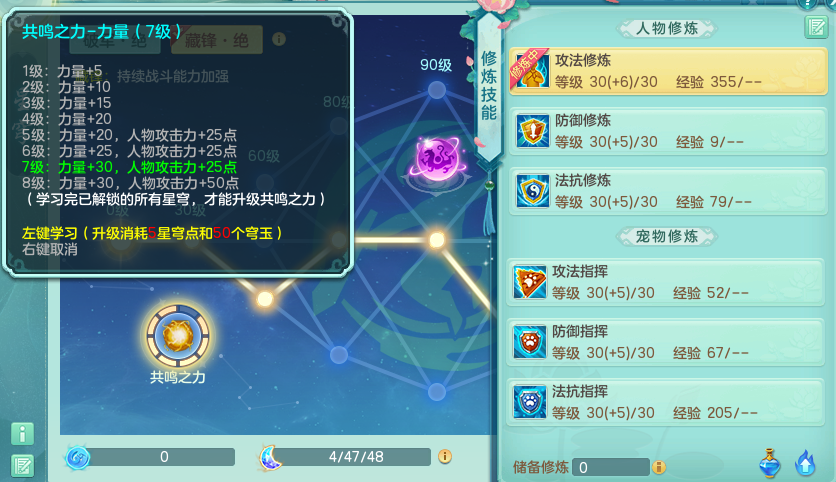Click the blue swirl currency icon
Screen dimensions: 836x482
pos(78,457)
